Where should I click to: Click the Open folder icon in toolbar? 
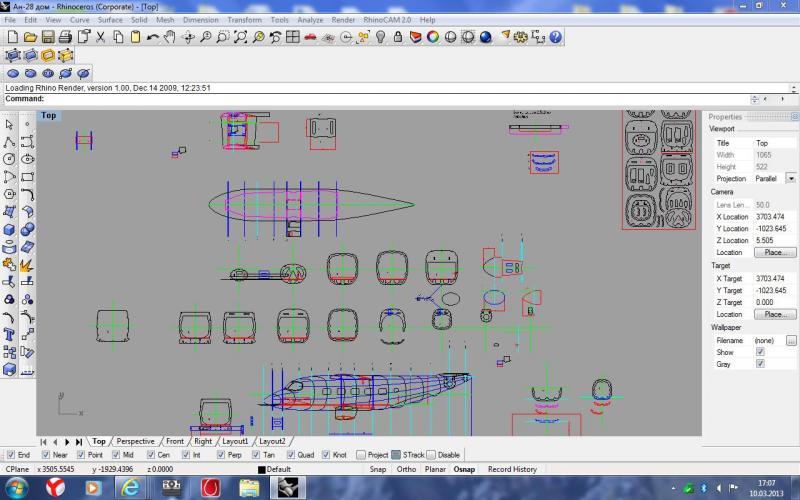(x=30, y=37)
